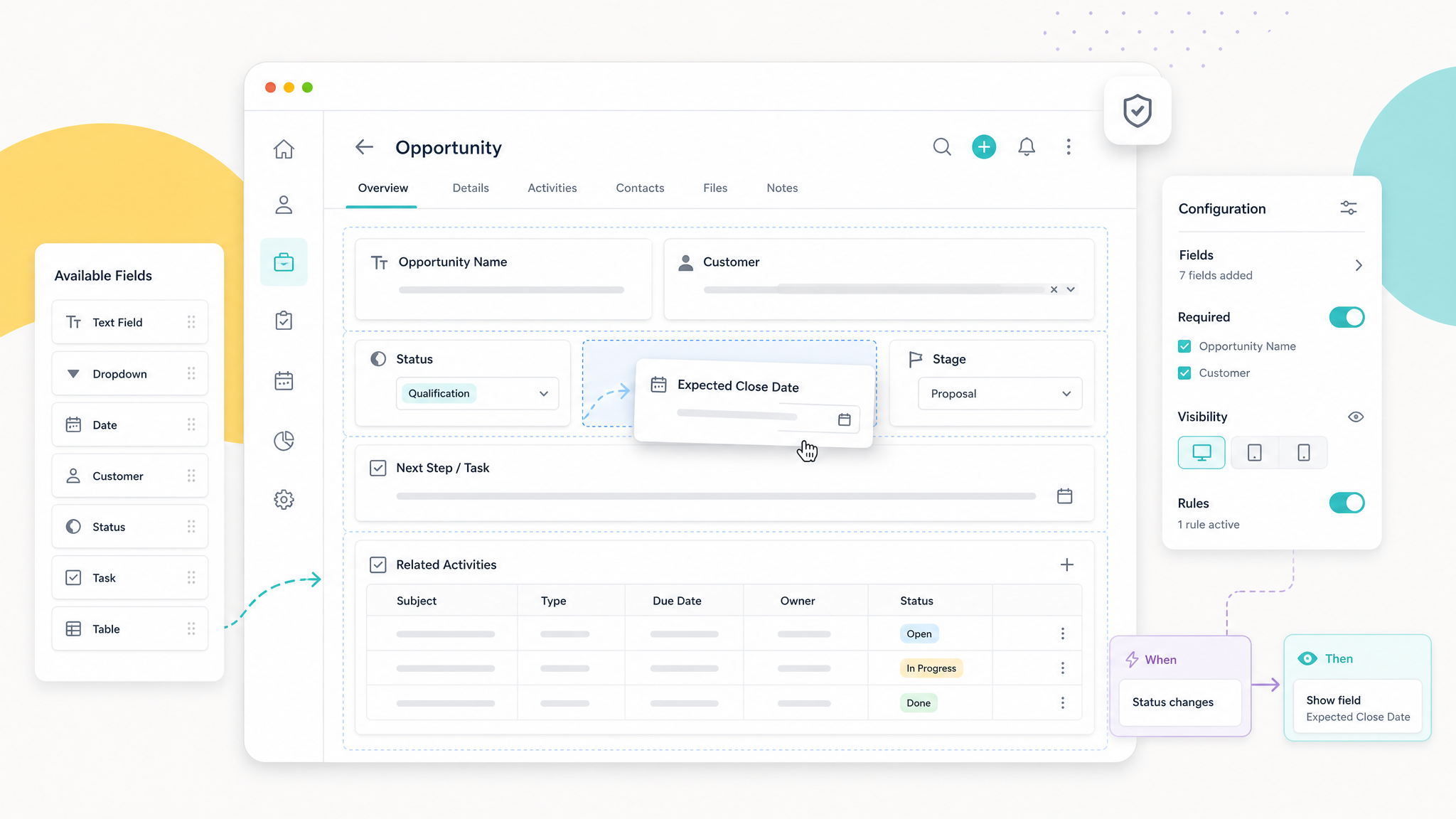Select desktop visibility option
Screen dimensions: 1456x819
click(1201, 452)
